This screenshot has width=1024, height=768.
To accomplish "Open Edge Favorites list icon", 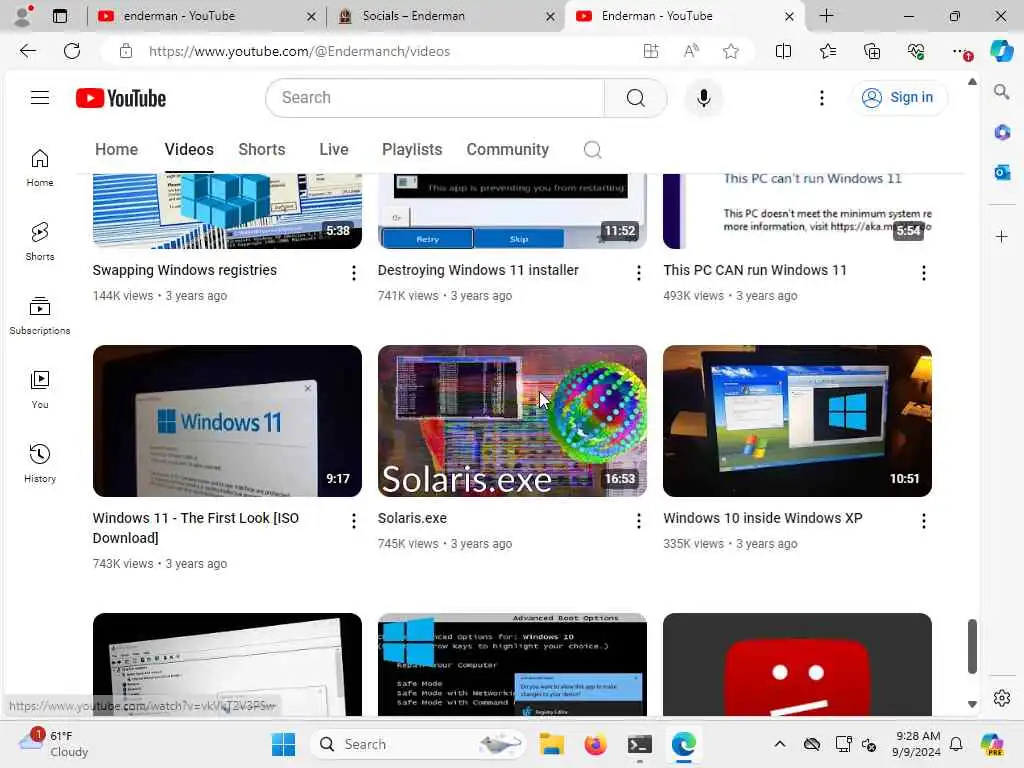I will pos(827,51).
